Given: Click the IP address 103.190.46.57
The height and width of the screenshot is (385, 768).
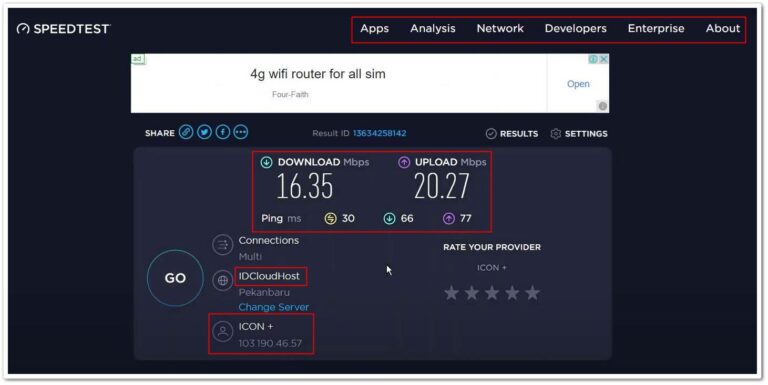Looking at the screenshot, I should (x=270, y=343).
